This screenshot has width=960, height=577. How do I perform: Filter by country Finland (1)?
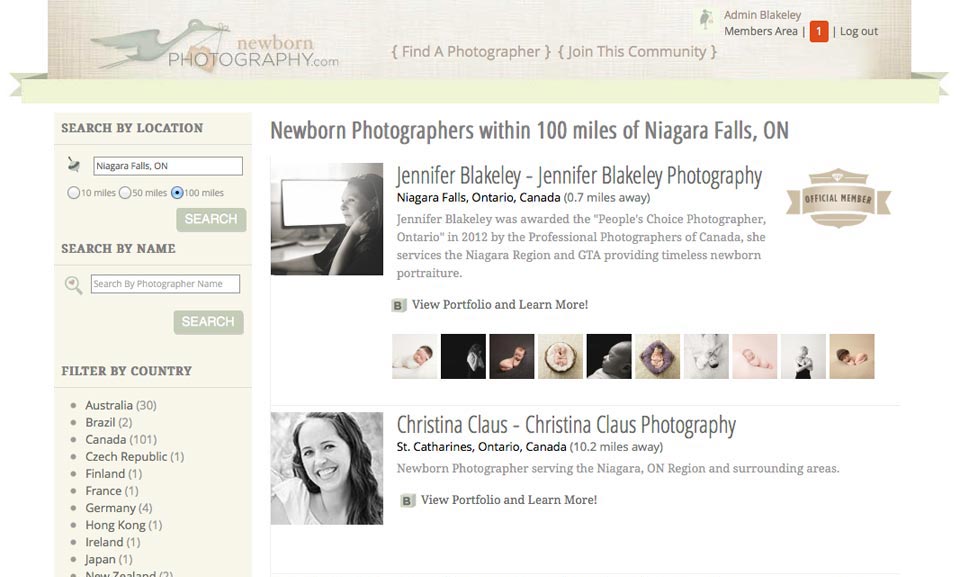pos(113,474)
